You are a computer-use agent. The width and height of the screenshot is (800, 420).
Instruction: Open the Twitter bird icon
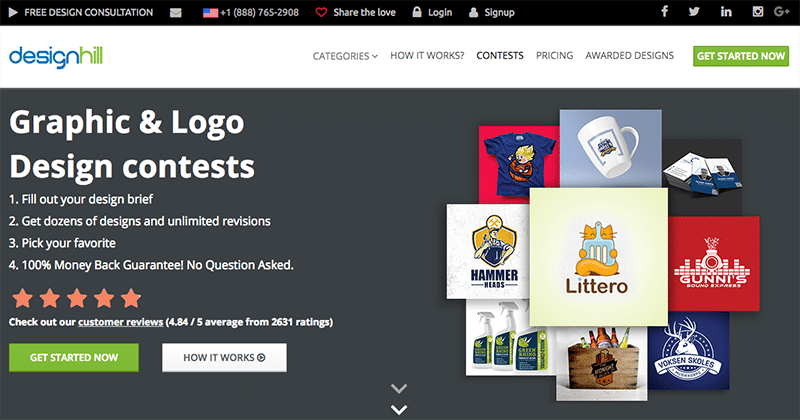coord(694,11)
